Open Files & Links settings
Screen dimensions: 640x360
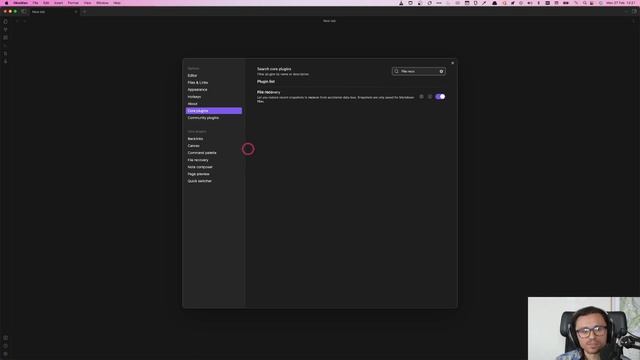[x=198, y=82]
